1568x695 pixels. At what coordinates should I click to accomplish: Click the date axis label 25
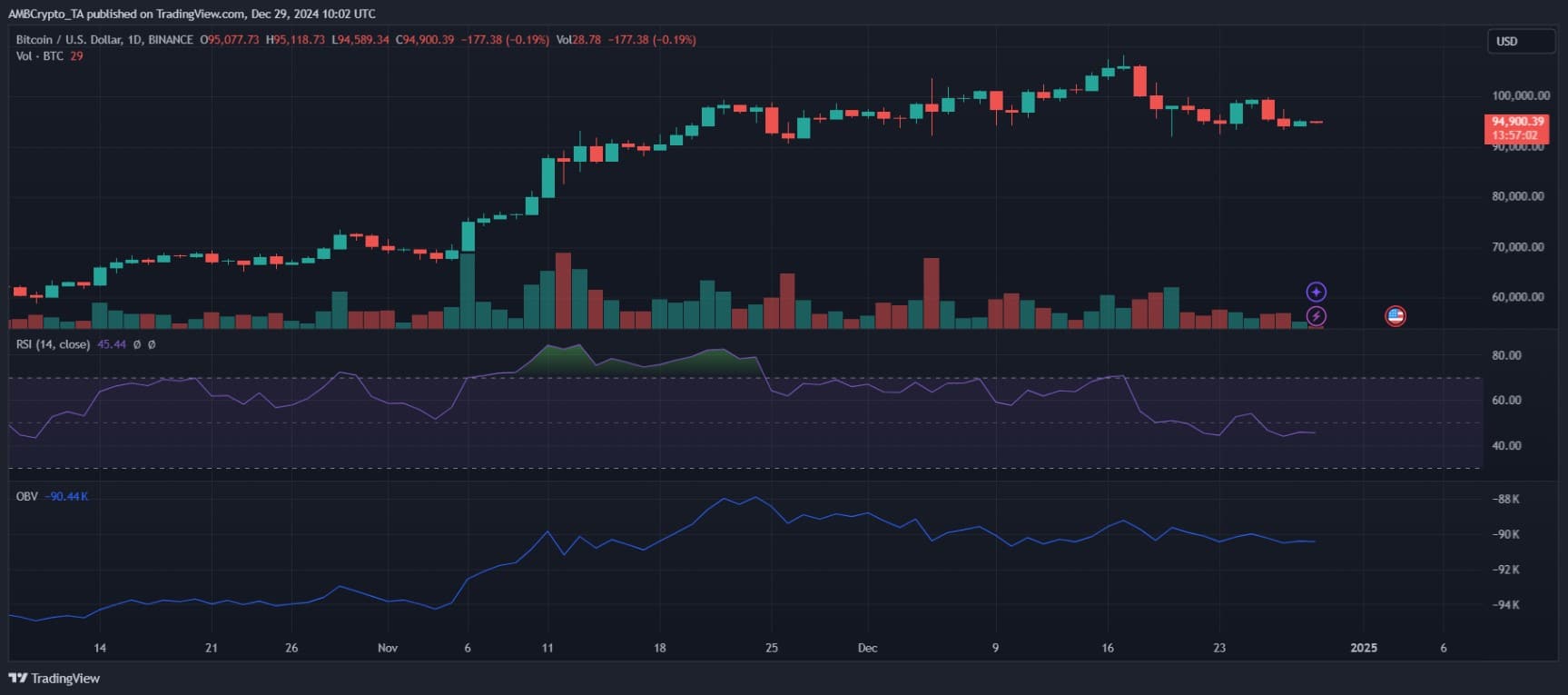pyautogui.click(x=772, y=648)
